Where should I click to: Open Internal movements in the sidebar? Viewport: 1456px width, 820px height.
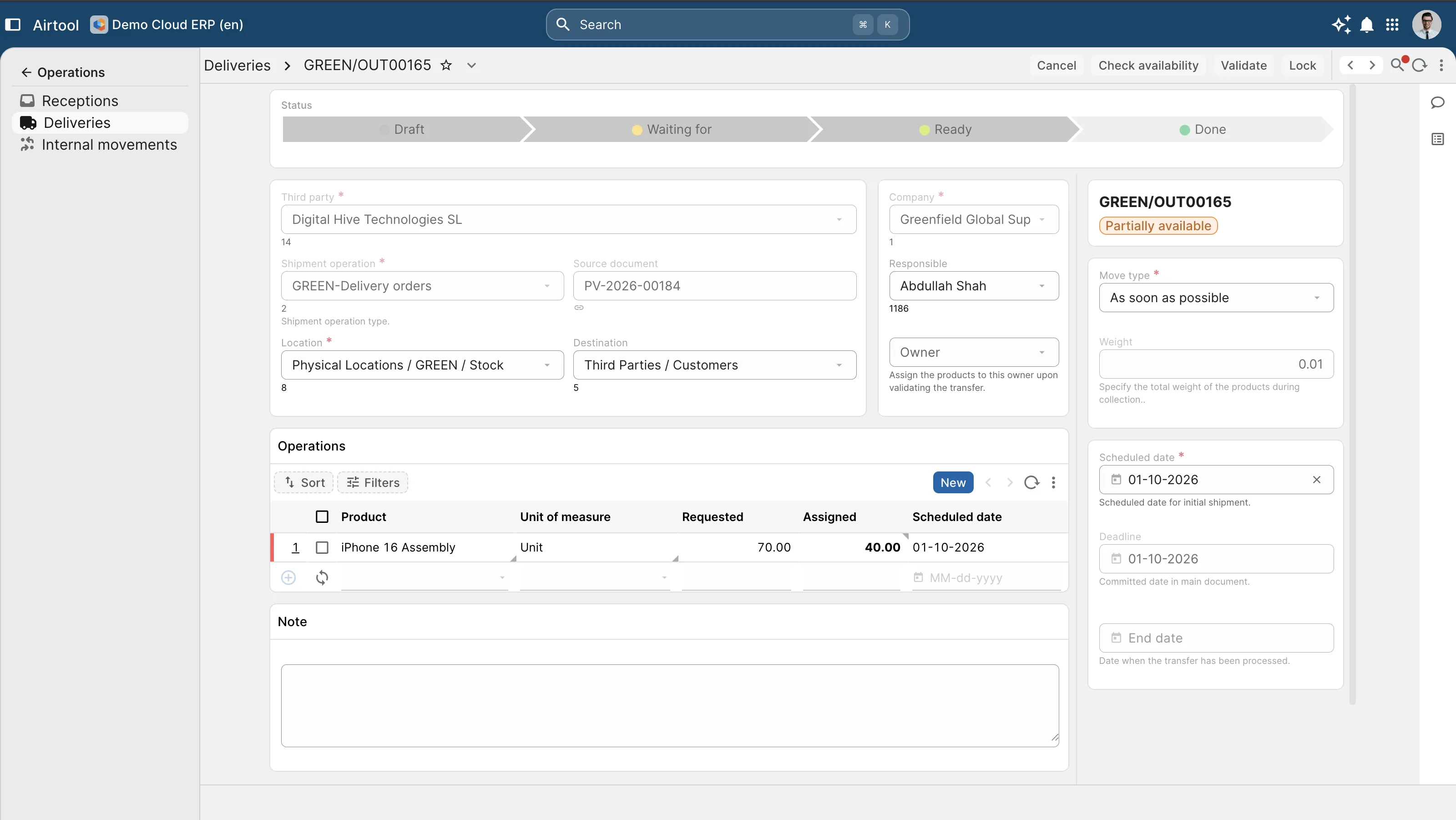point(100,145)
